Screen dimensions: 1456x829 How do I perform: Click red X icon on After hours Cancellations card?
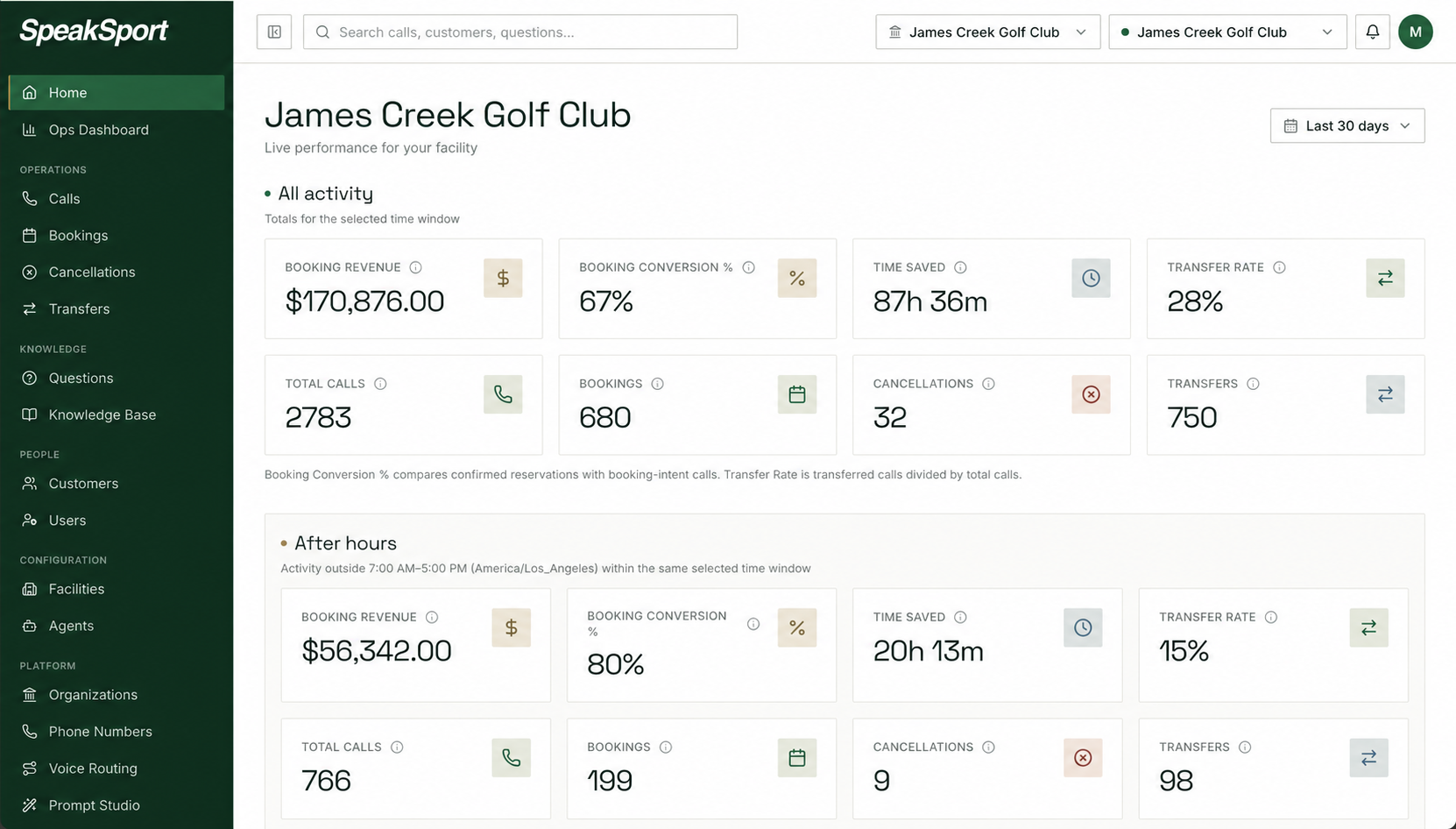pyautogui.click(x=1083, y=758)
